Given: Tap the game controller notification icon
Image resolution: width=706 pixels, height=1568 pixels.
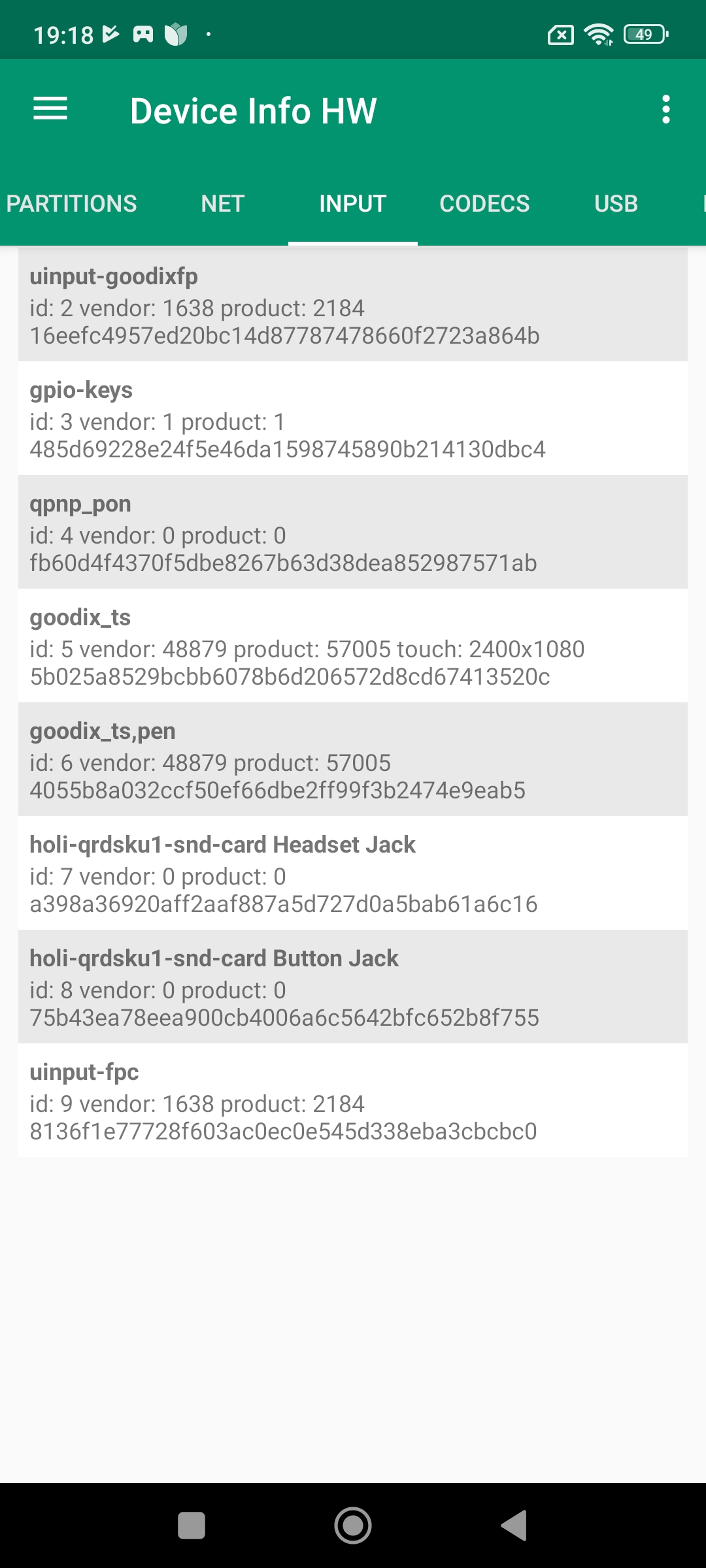Looking at the screenshot, I should 143,34.
